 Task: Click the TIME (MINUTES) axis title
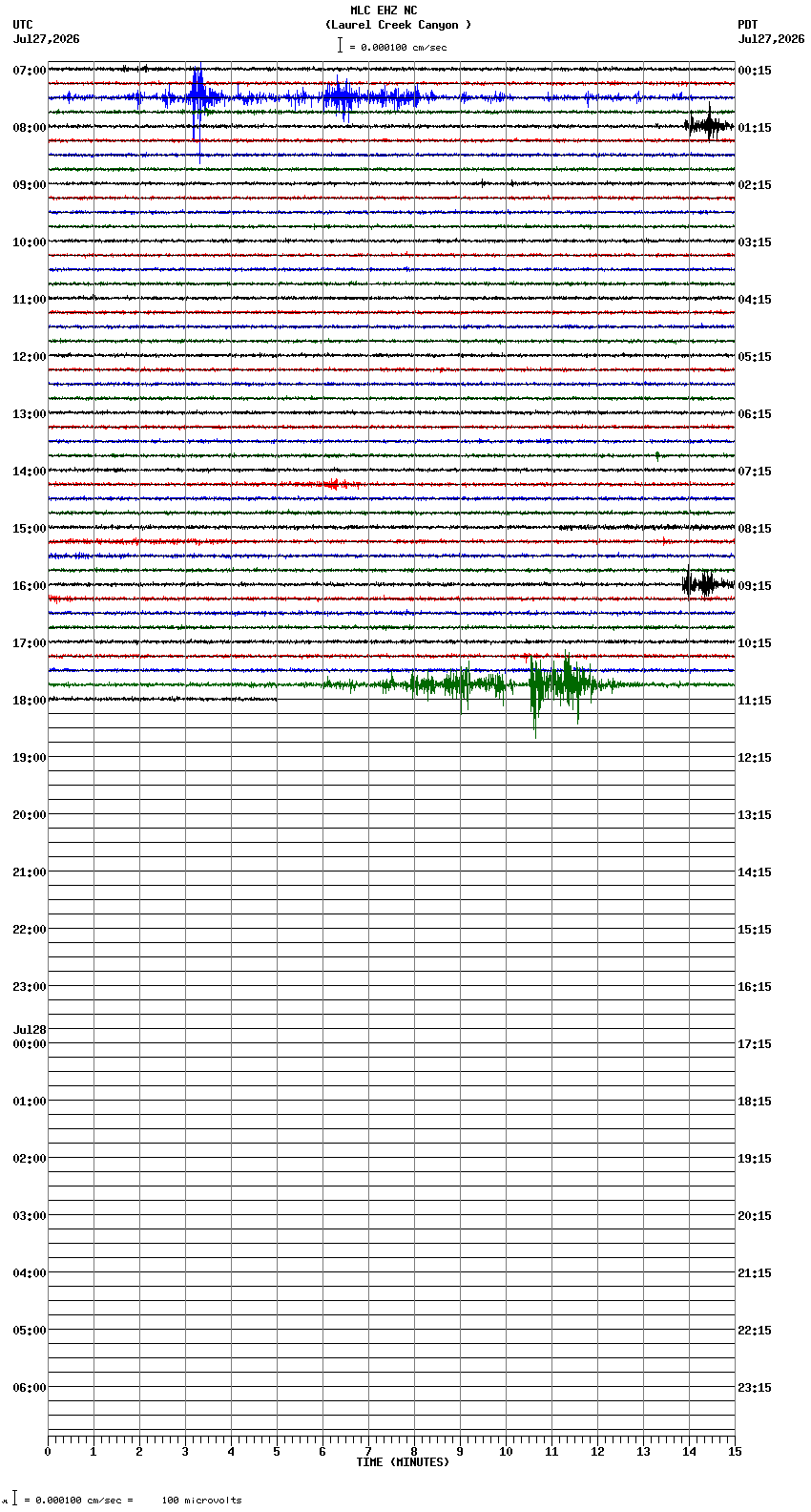click(403, 1462)
